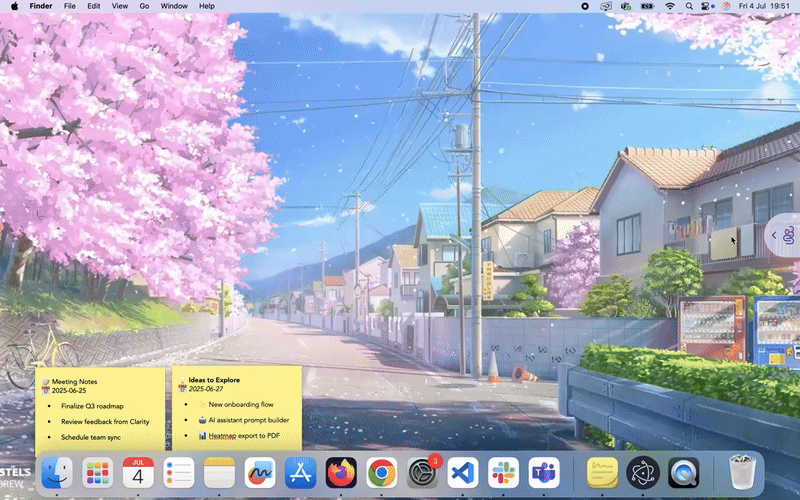800x500 pixels.
Task: Open System Settings with badge notification
Action: [423, 472]
